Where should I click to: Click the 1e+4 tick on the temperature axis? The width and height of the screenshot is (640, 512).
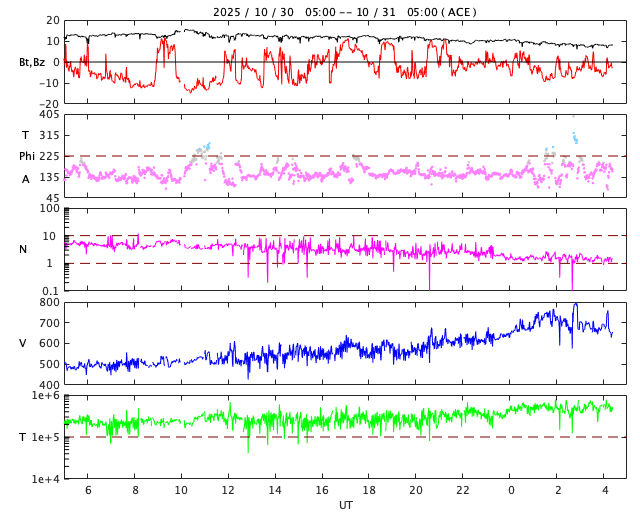(x=45, y=479)
